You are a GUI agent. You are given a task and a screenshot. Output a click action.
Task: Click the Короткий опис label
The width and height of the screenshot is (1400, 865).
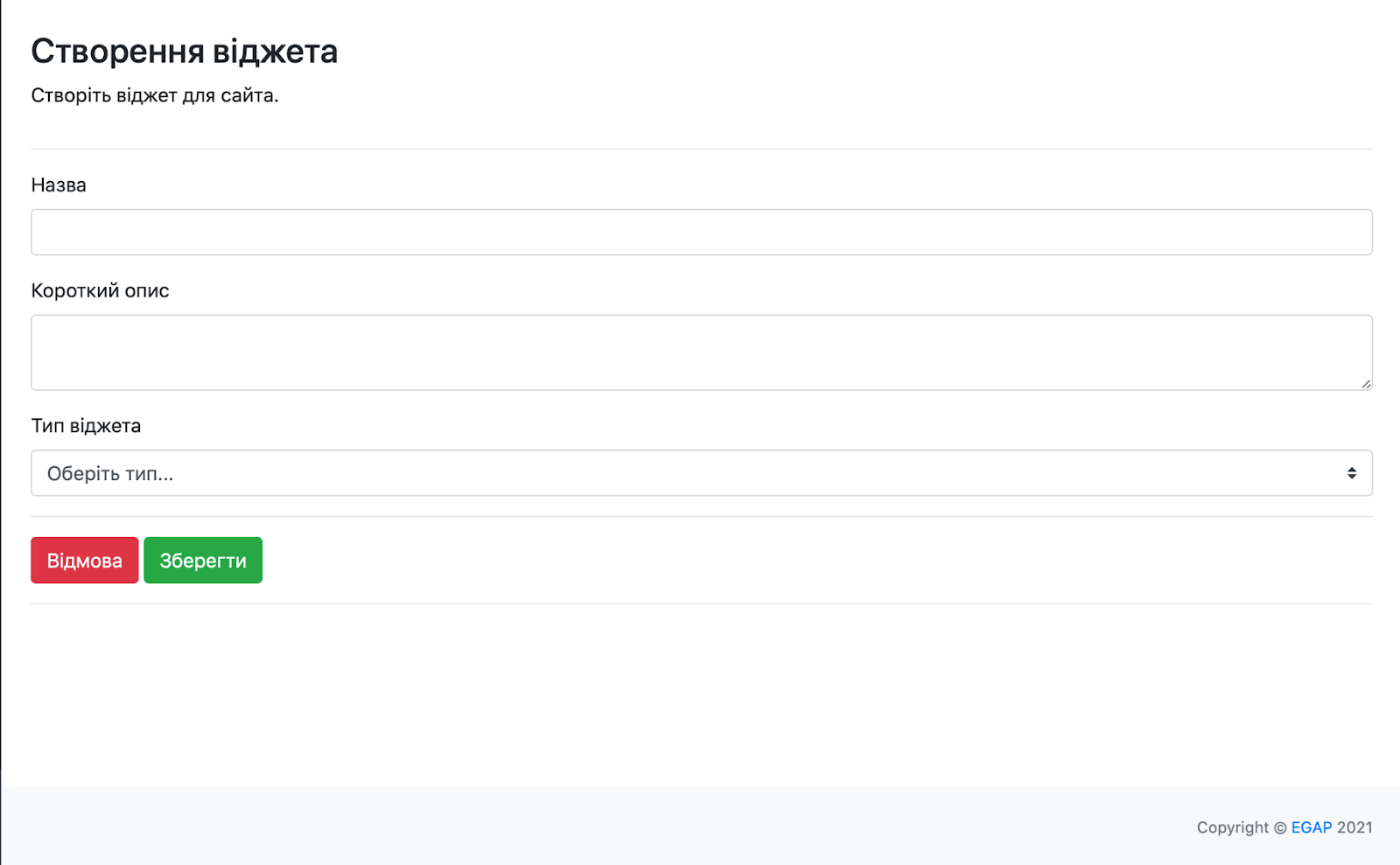coord(100,291)
